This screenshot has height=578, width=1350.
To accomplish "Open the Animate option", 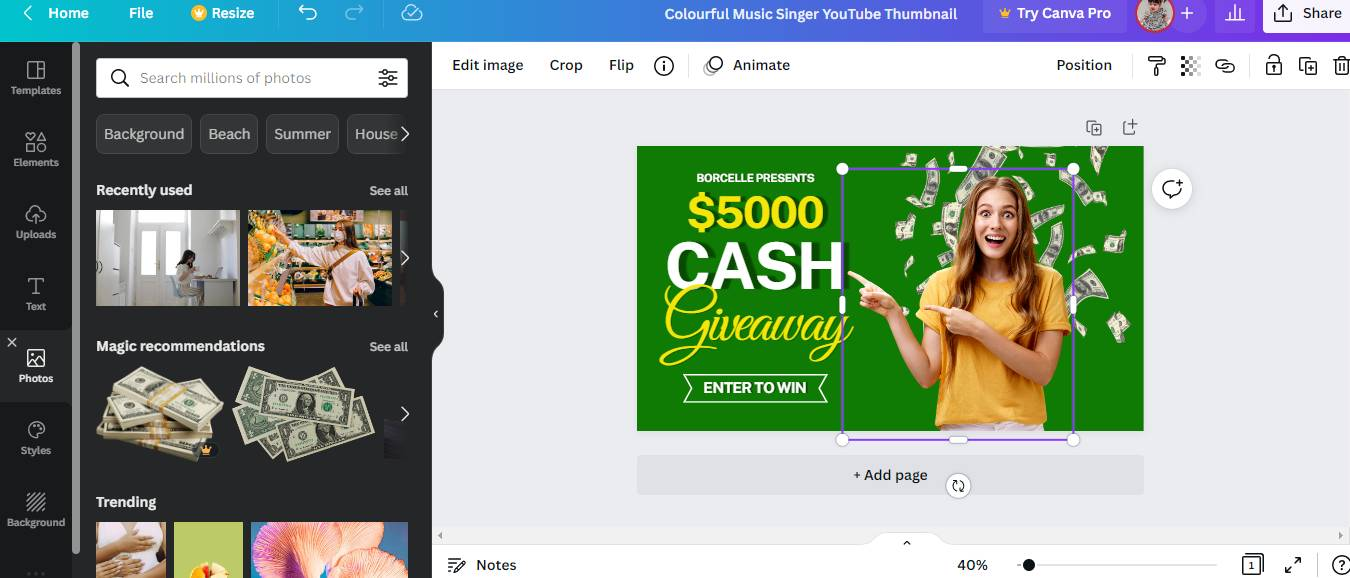I will (x=747, y=65).
